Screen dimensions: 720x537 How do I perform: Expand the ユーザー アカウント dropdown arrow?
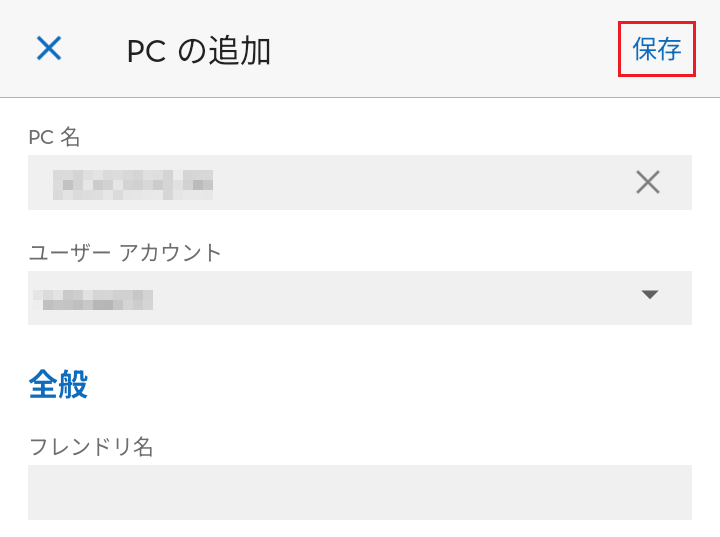pyautogui.click(x=650, y=294)
